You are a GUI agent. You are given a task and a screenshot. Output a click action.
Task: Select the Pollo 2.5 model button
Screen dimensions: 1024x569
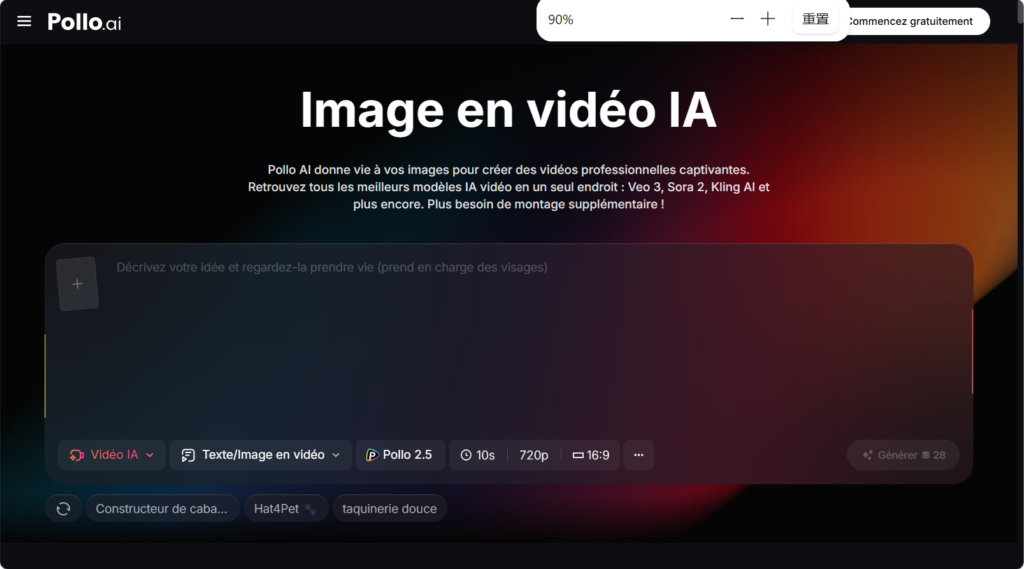click(400, 455)
